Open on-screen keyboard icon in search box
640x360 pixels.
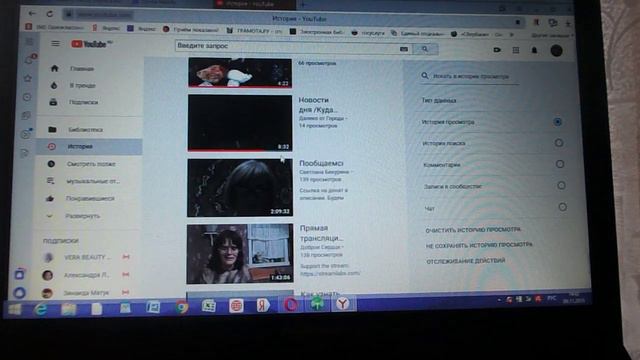pos(404,49)
